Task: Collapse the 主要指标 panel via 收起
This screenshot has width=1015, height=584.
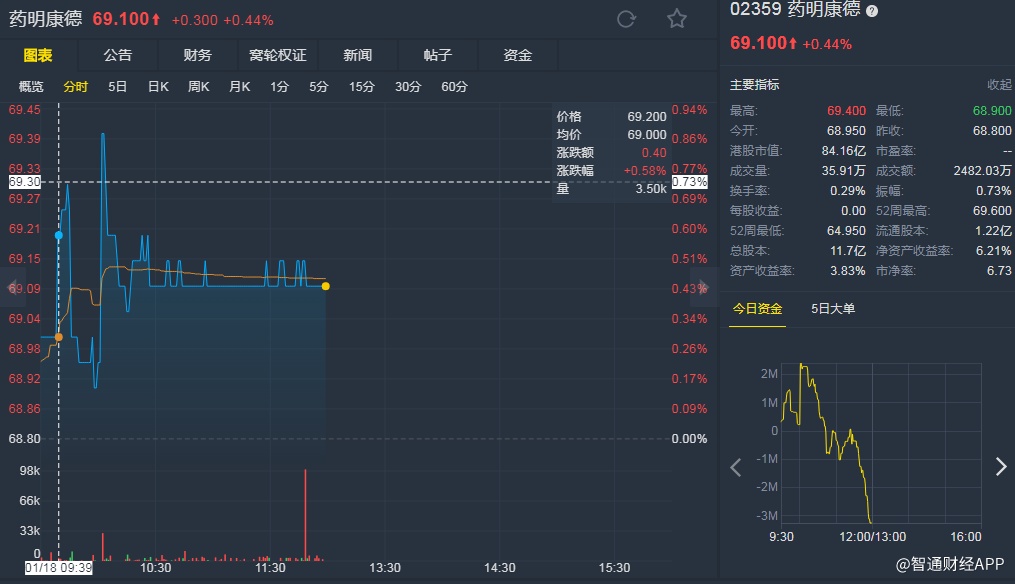Action: click(x=999, y=85)
